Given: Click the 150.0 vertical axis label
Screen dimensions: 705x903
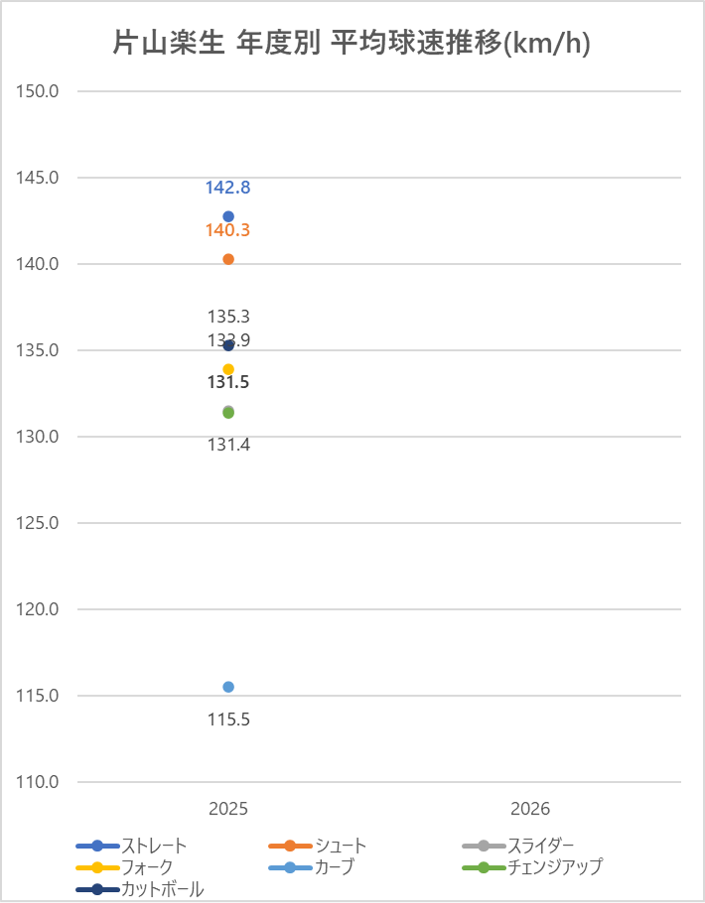Looking at the screenshot, I should (40, 92).
